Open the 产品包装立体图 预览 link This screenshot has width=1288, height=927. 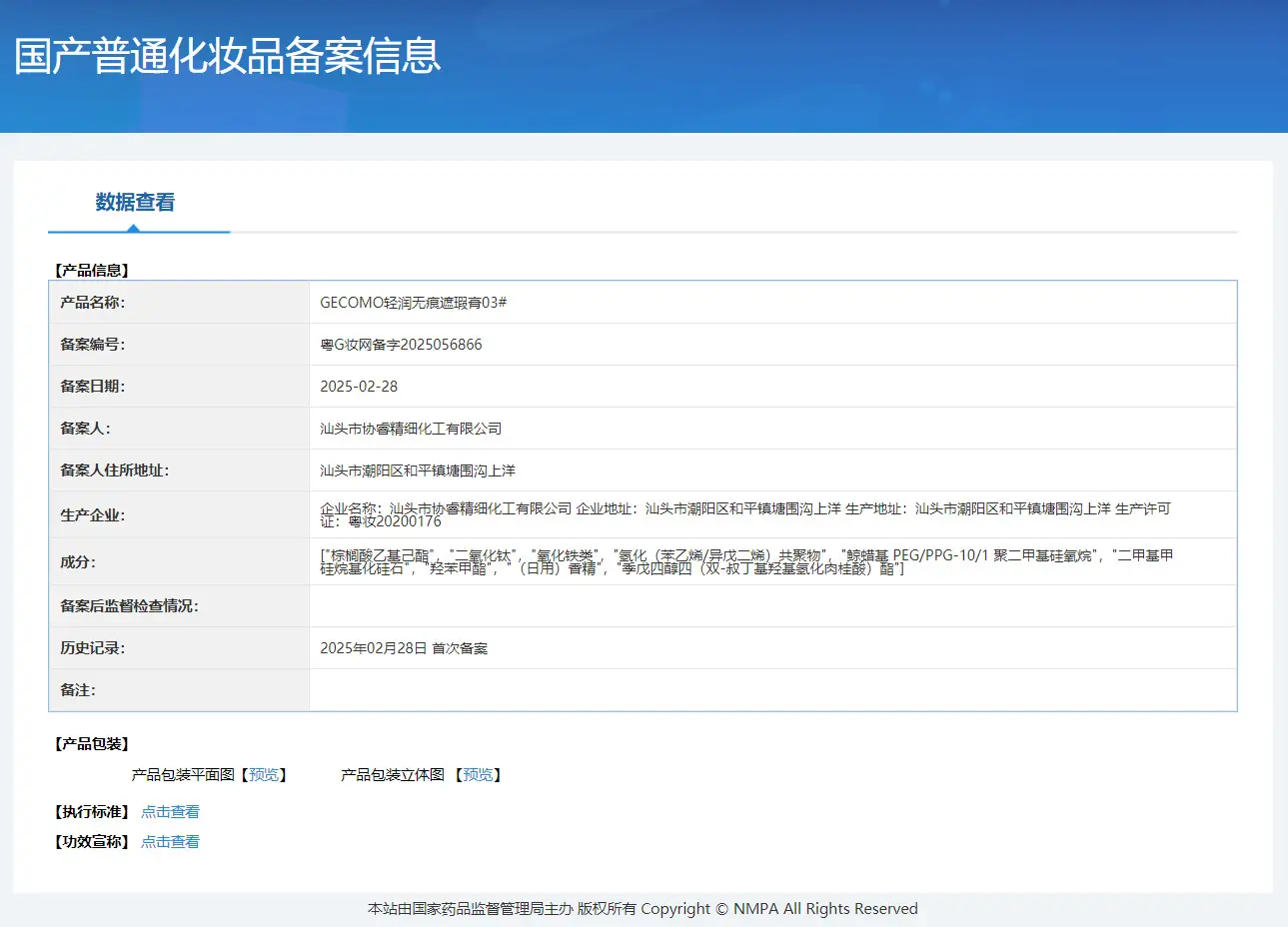pyautogui.click(x=478, y=775)
